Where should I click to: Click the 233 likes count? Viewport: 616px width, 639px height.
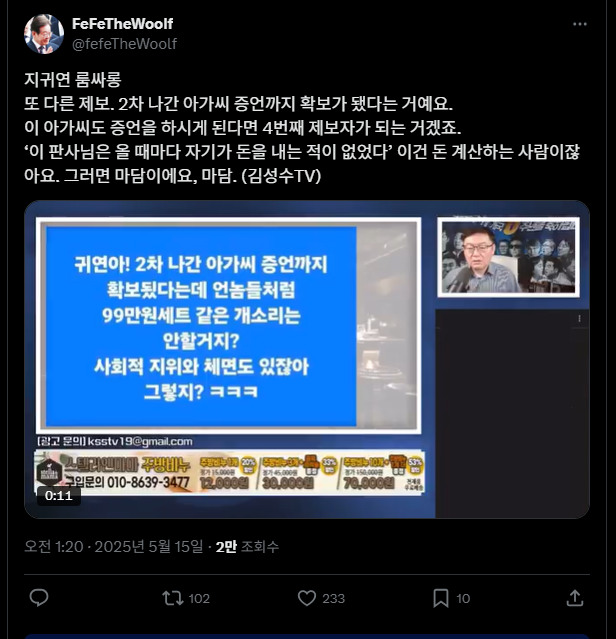tap(334, 598)
